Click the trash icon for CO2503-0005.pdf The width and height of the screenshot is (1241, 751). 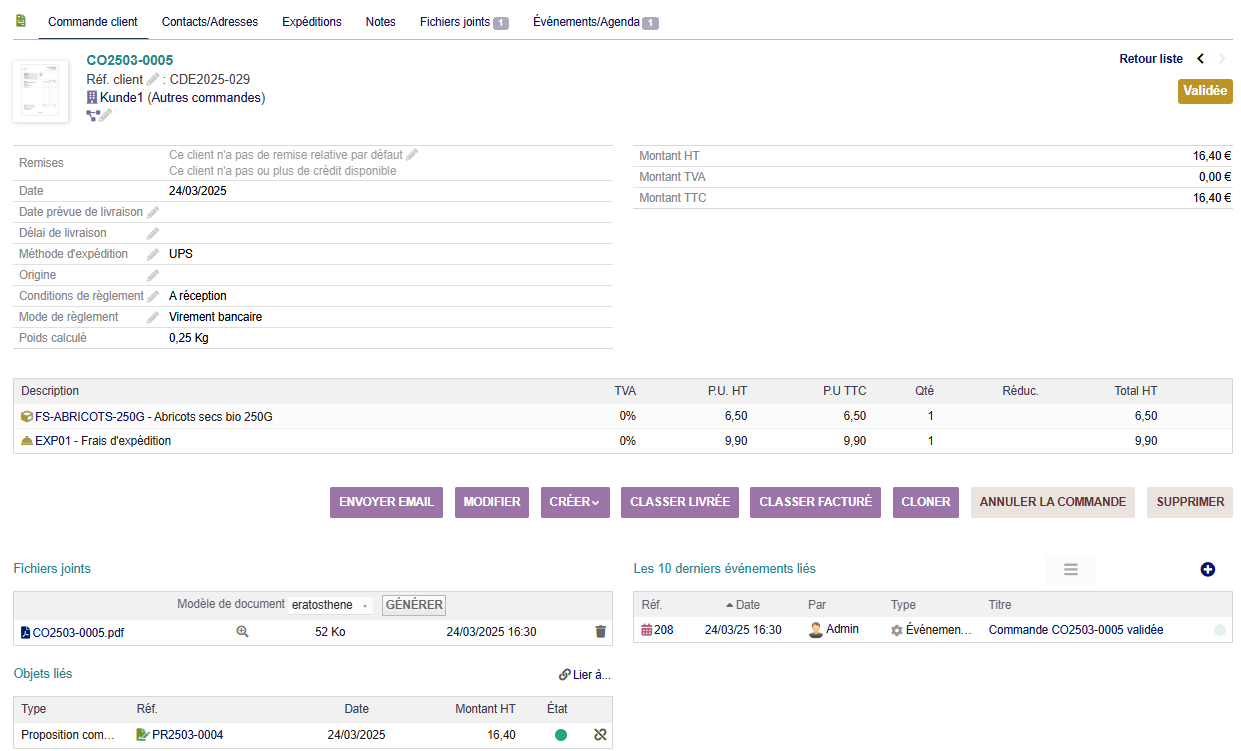tap(600, 632)
